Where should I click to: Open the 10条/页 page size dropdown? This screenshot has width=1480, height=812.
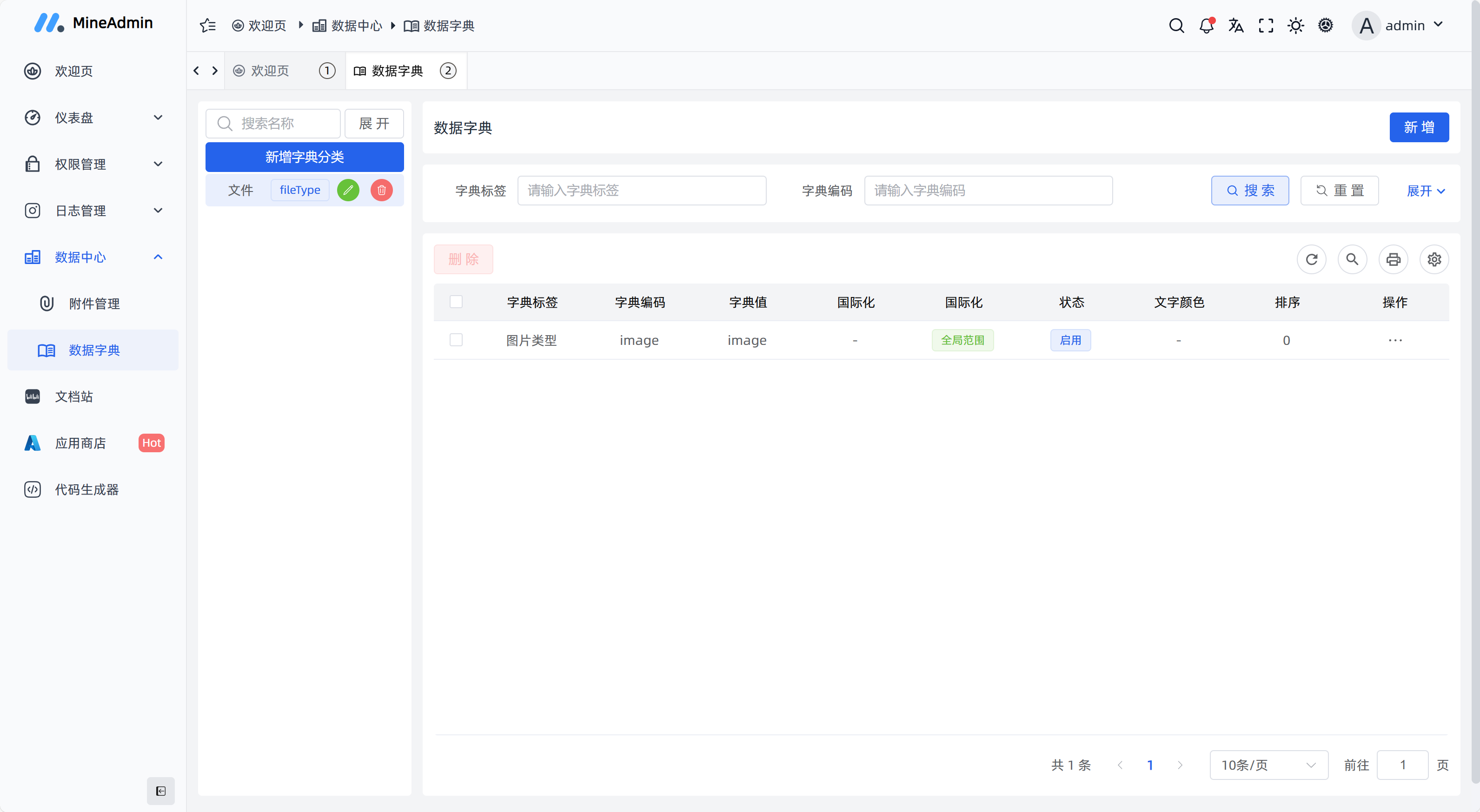pyautogui.click(x=1268, y=765)
